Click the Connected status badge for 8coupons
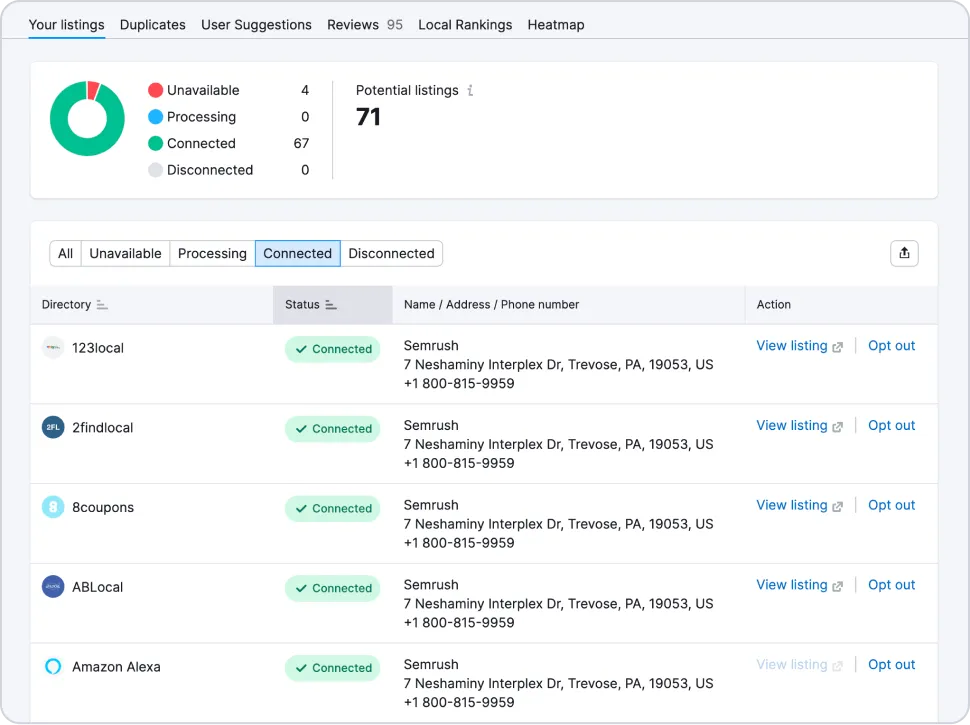Image resolution: width=970 pixels, height=725 pixels. click(x=333, y=508)
